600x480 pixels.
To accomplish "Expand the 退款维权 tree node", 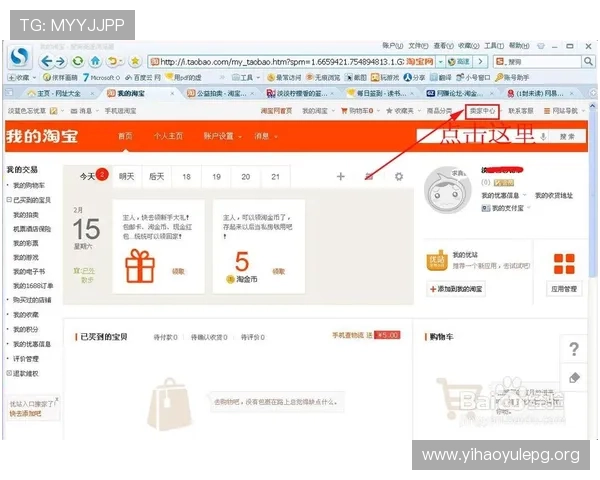I will point(9,373).
